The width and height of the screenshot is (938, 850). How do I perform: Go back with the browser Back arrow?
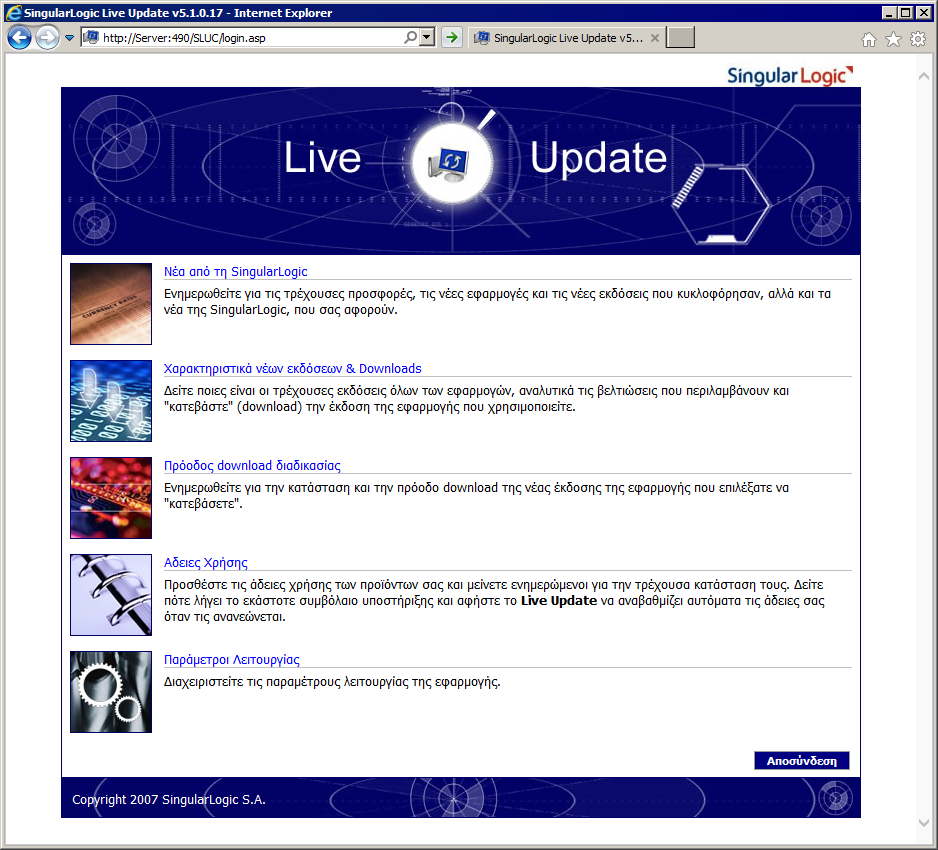(x=19, y=38)
